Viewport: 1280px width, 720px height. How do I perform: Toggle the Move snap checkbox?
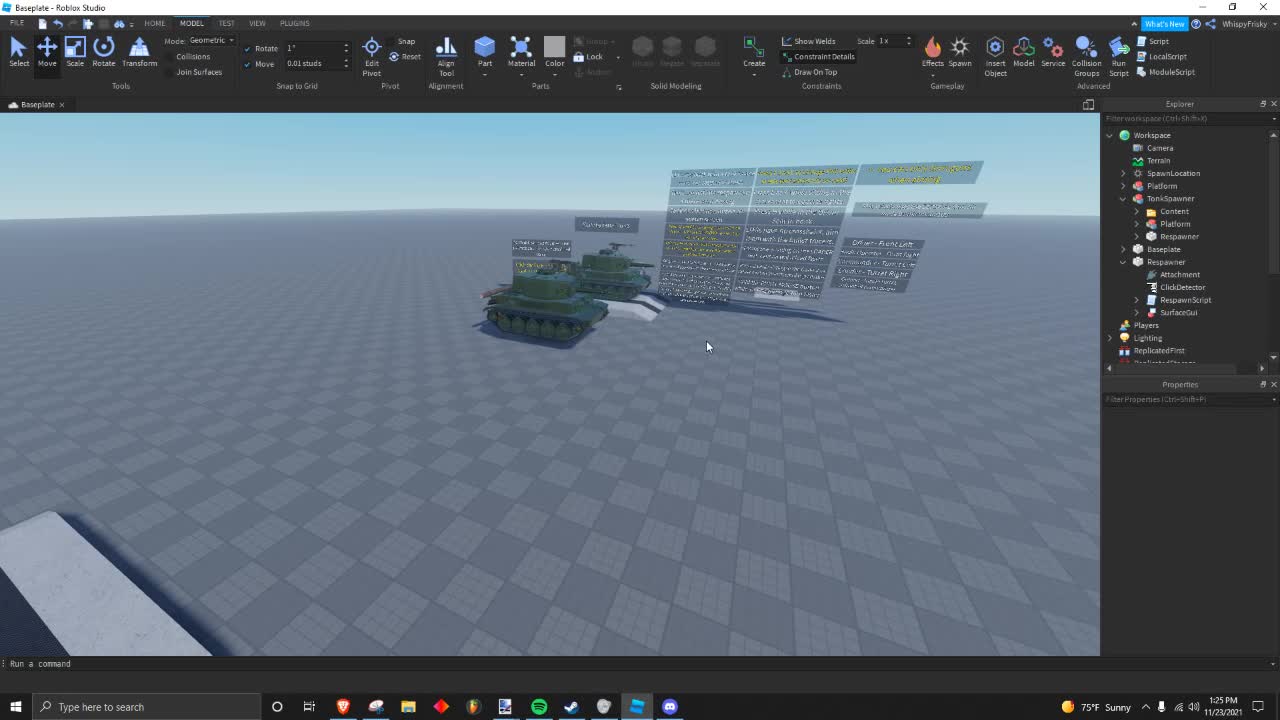(247, 63)
